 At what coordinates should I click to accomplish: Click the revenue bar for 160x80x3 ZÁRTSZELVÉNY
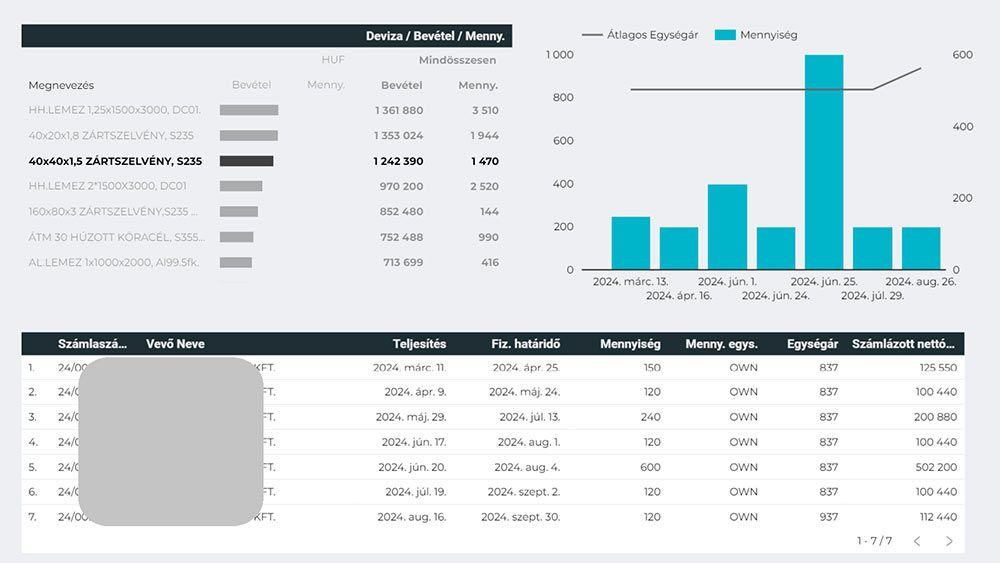pyautogui.click(x=238, y=212)
